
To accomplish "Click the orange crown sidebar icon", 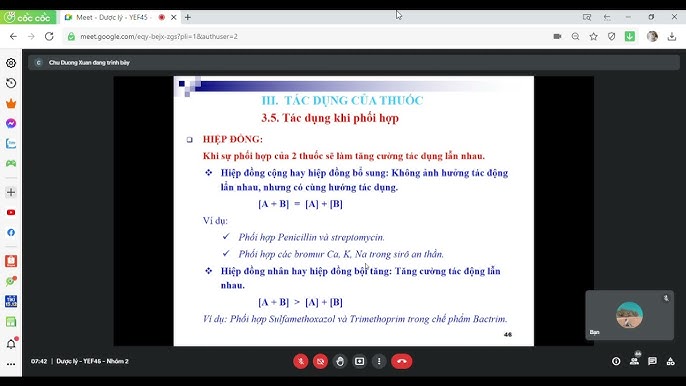I will [11, 104].
